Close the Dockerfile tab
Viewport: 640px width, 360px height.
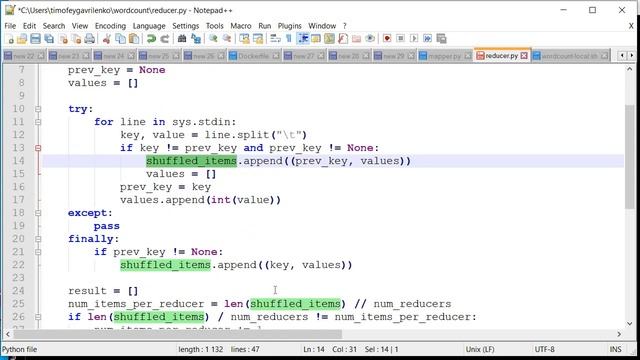[x=276, y=56]
